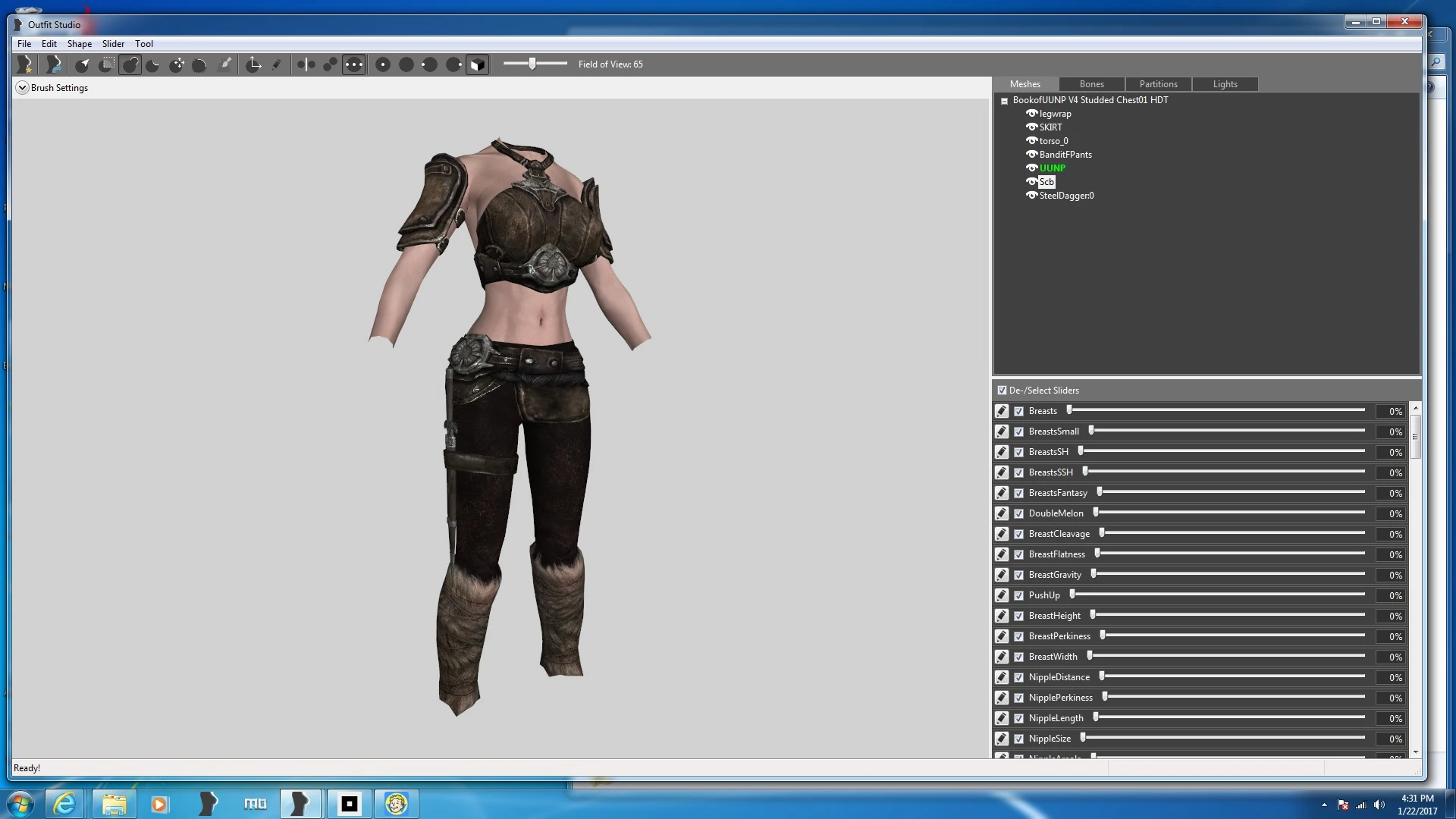Open the File menu
The height and width of the screenshot is (819, 1456).
(24, 44)
